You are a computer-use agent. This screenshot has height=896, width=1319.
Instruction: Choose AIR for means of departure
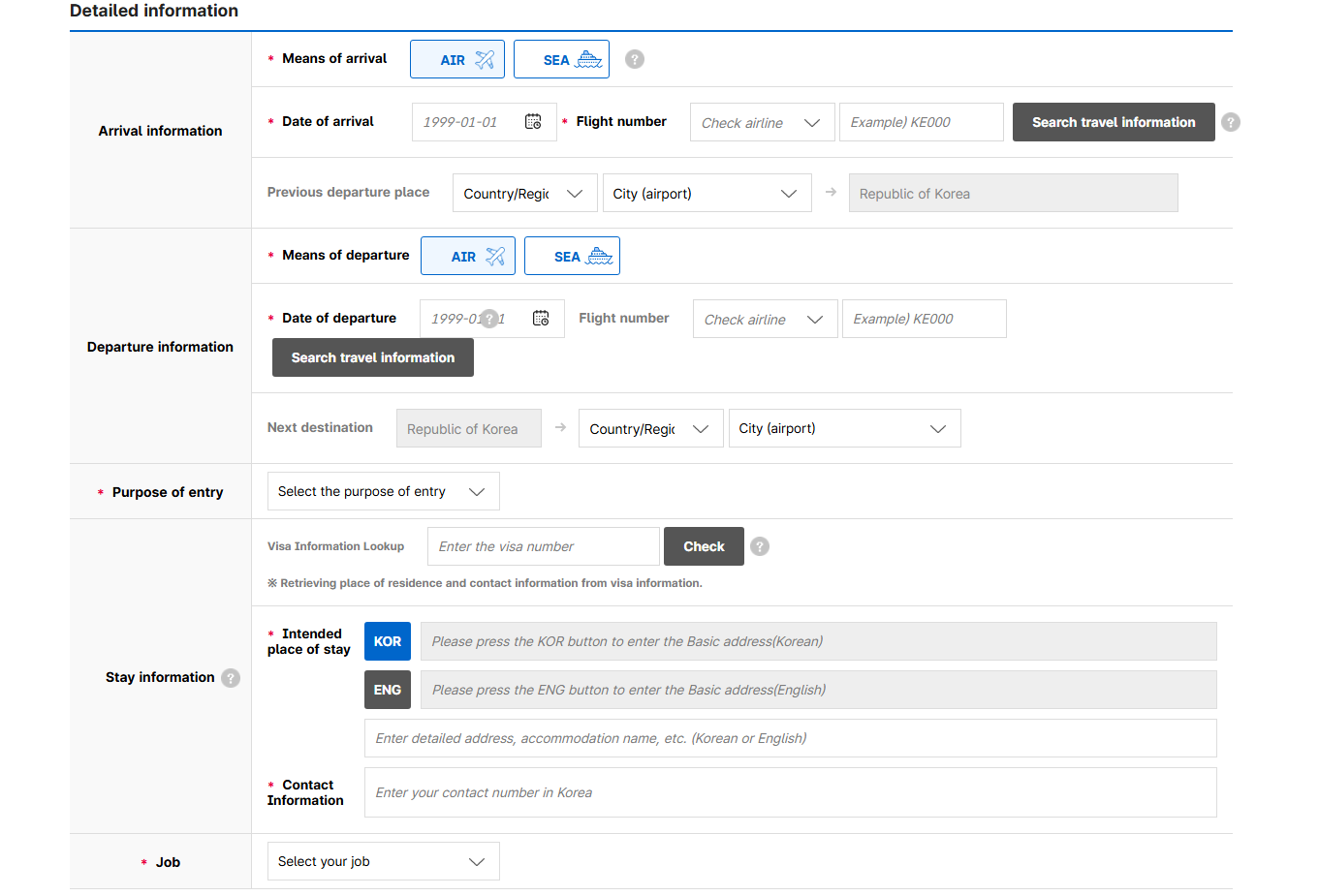[x=468, y=256]
